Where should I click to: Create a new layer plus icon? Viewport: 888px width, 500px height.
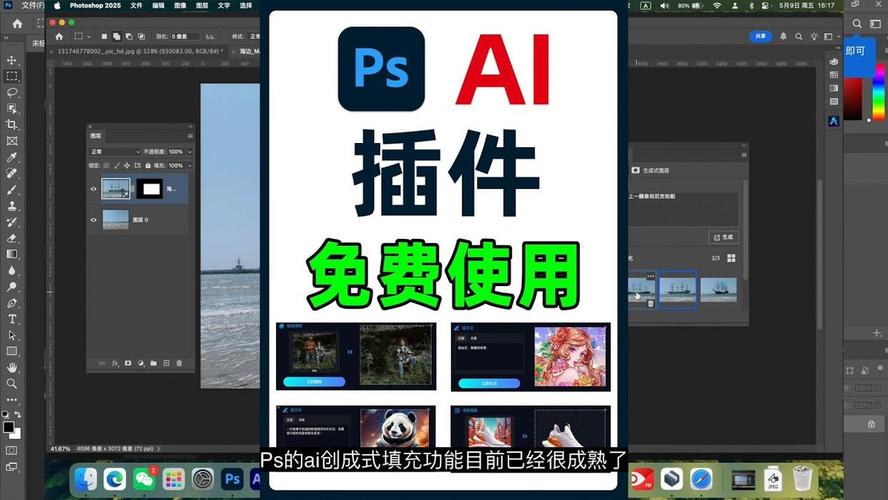pyautogui.click(x=166, y=364)
